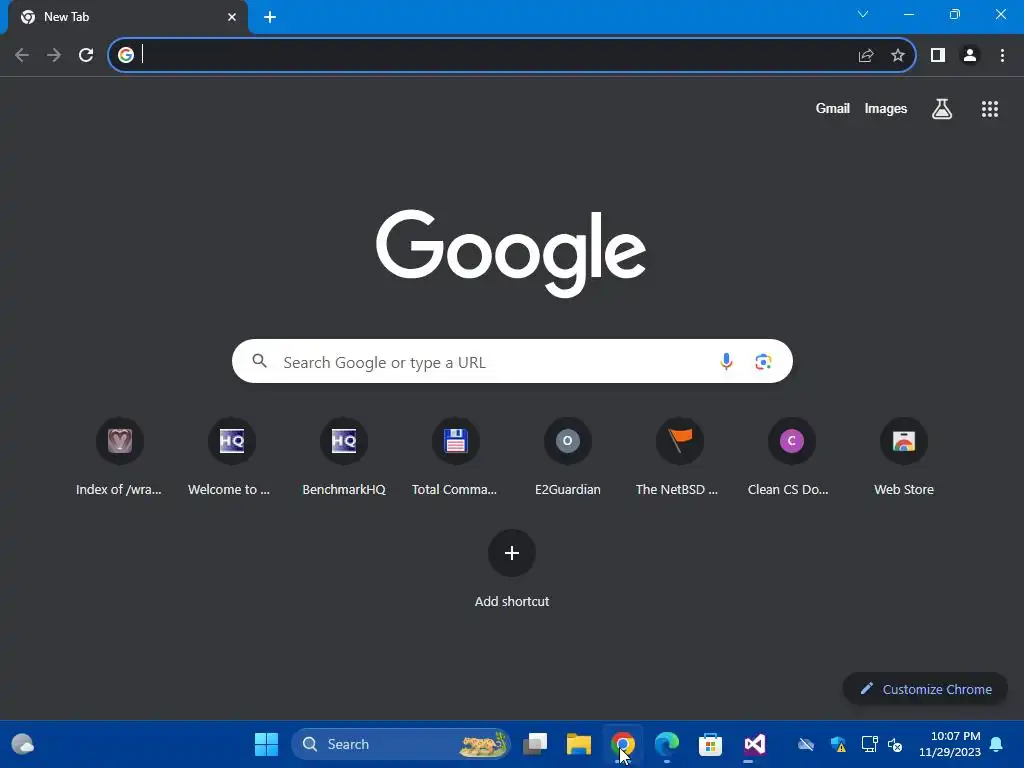Open the tab search dropdown arrow

[x=863, y=14]
